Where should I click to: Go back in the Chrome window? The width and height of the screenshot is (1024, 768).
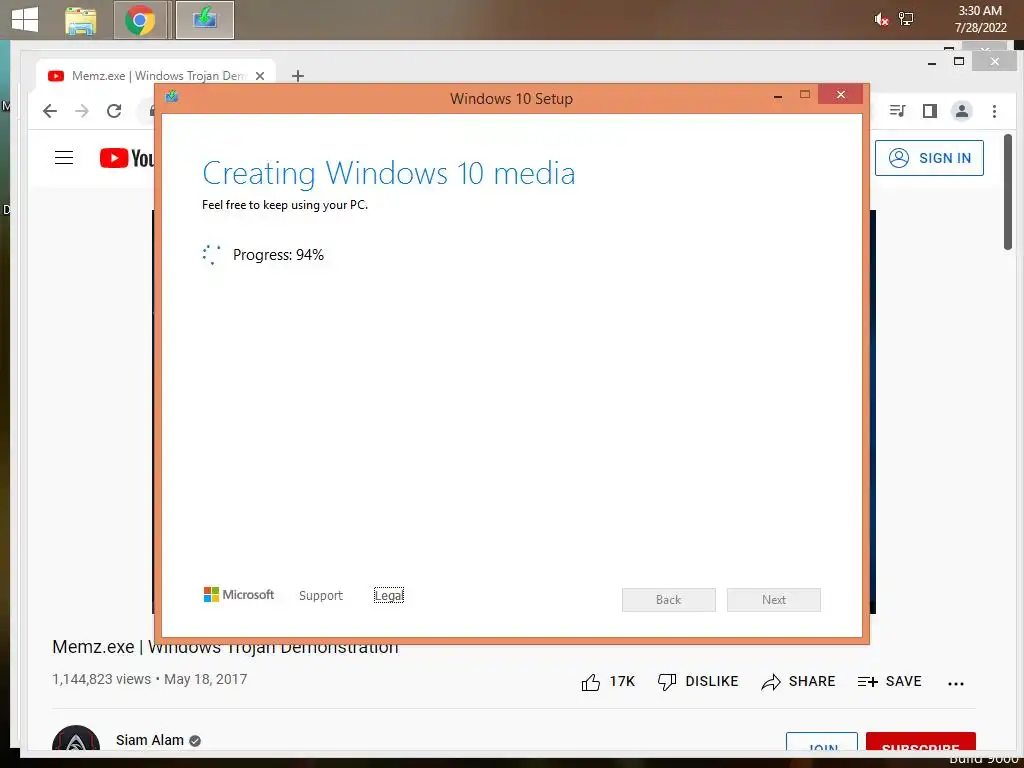click(50, 111)
